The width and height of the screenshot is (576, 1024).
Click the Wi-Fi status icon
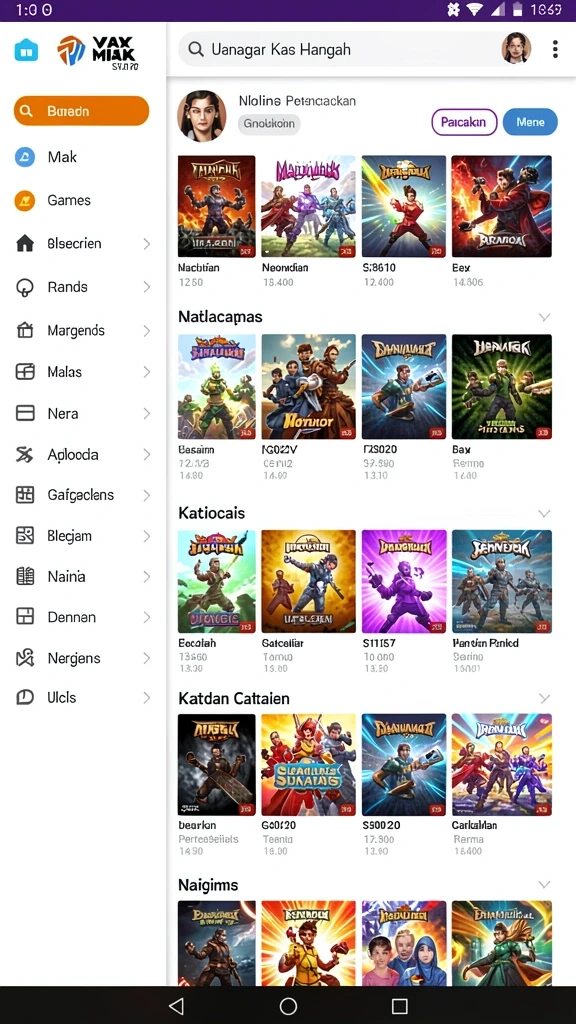474,10
